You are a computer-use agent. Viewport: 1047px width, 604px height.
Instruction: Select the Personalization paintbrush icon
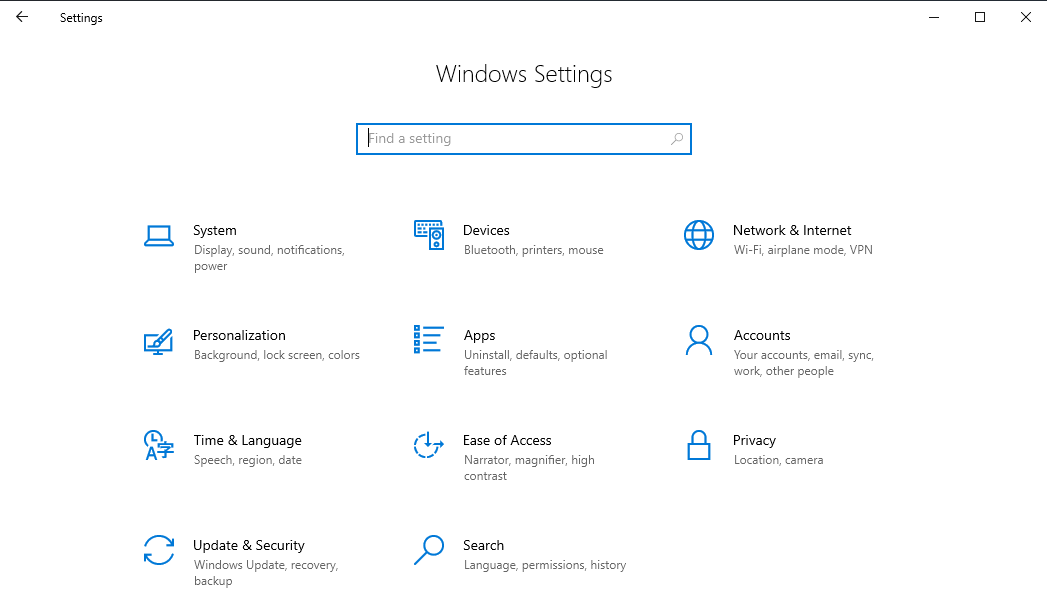pyautogui.click(x=159, y=341)
